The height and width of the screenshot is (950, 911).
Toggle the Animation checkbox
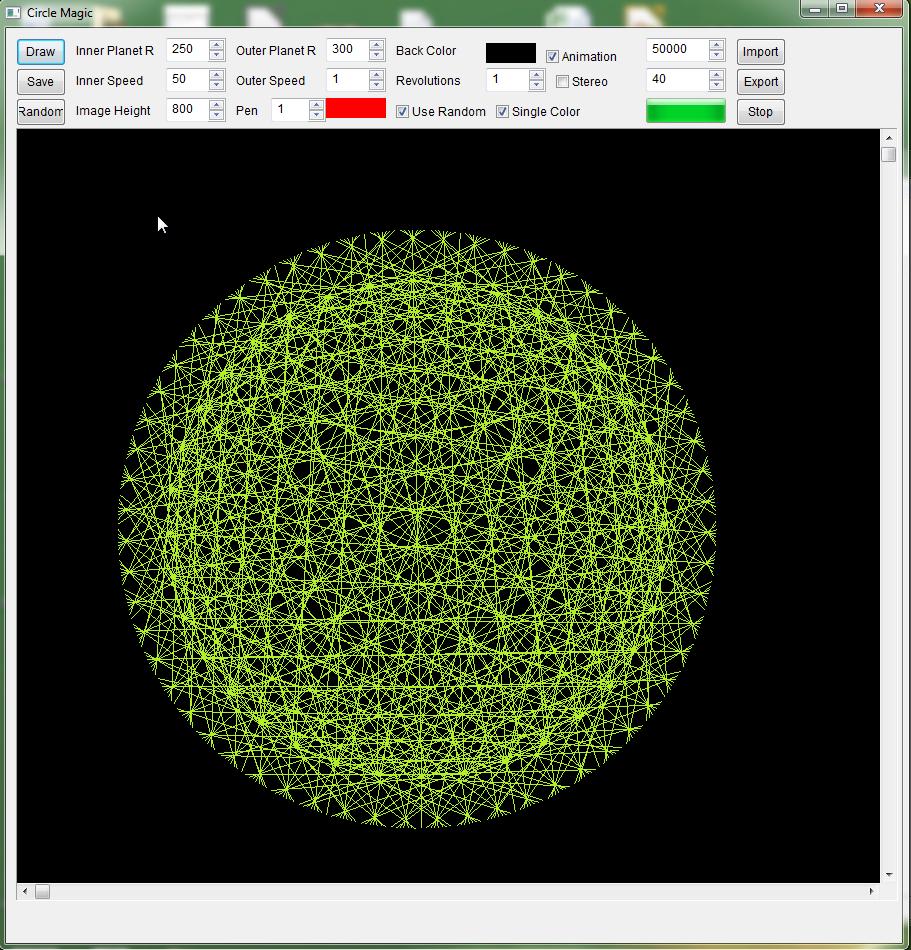pos(553,57)
